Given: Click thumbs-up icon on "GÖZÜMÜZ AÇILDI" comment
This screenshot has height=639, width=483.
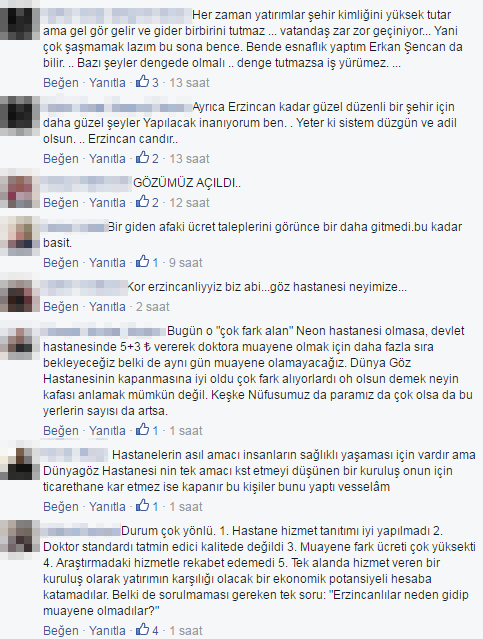Looking at the screenshot, I should click(143, 202).
